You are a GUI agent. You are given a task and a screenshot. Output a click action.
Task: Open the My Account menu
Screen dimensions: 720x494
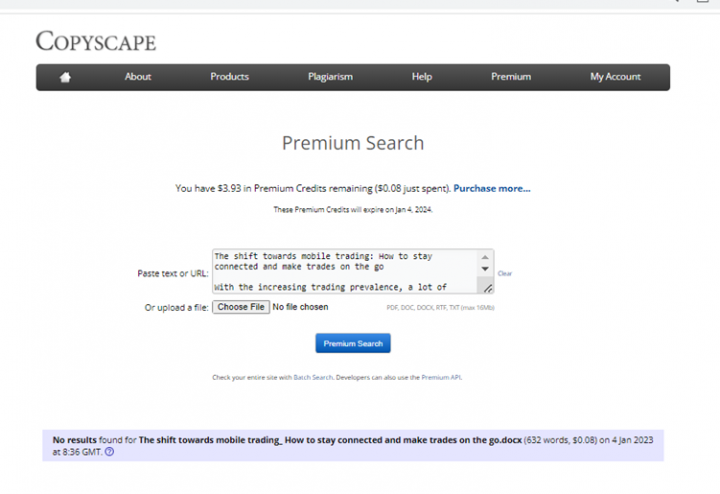(x=615, y=77)
